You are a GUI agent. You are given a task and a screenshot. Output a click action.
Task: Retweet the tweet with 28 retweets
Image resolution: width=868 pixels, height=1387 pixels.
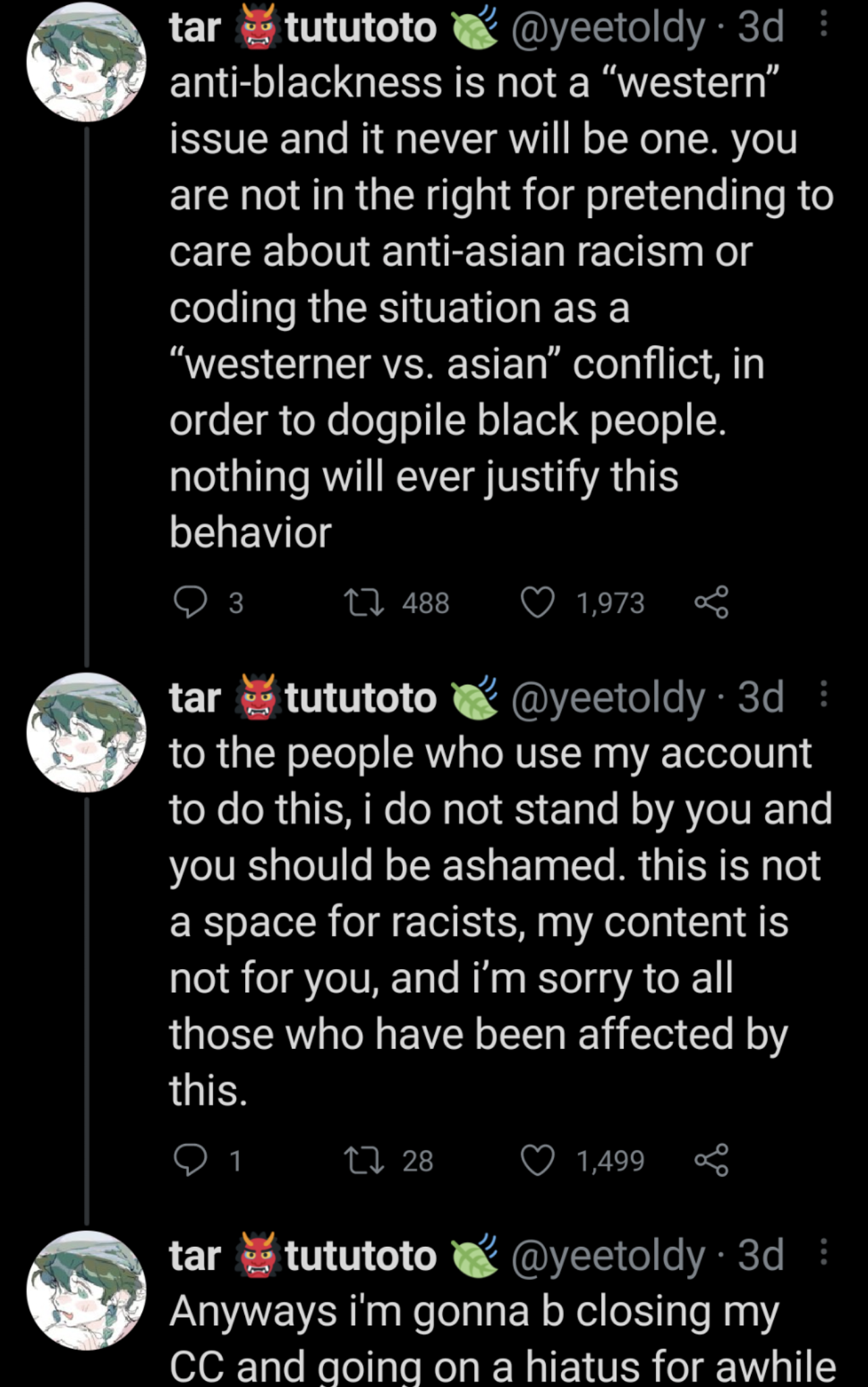pos(365,1160)
